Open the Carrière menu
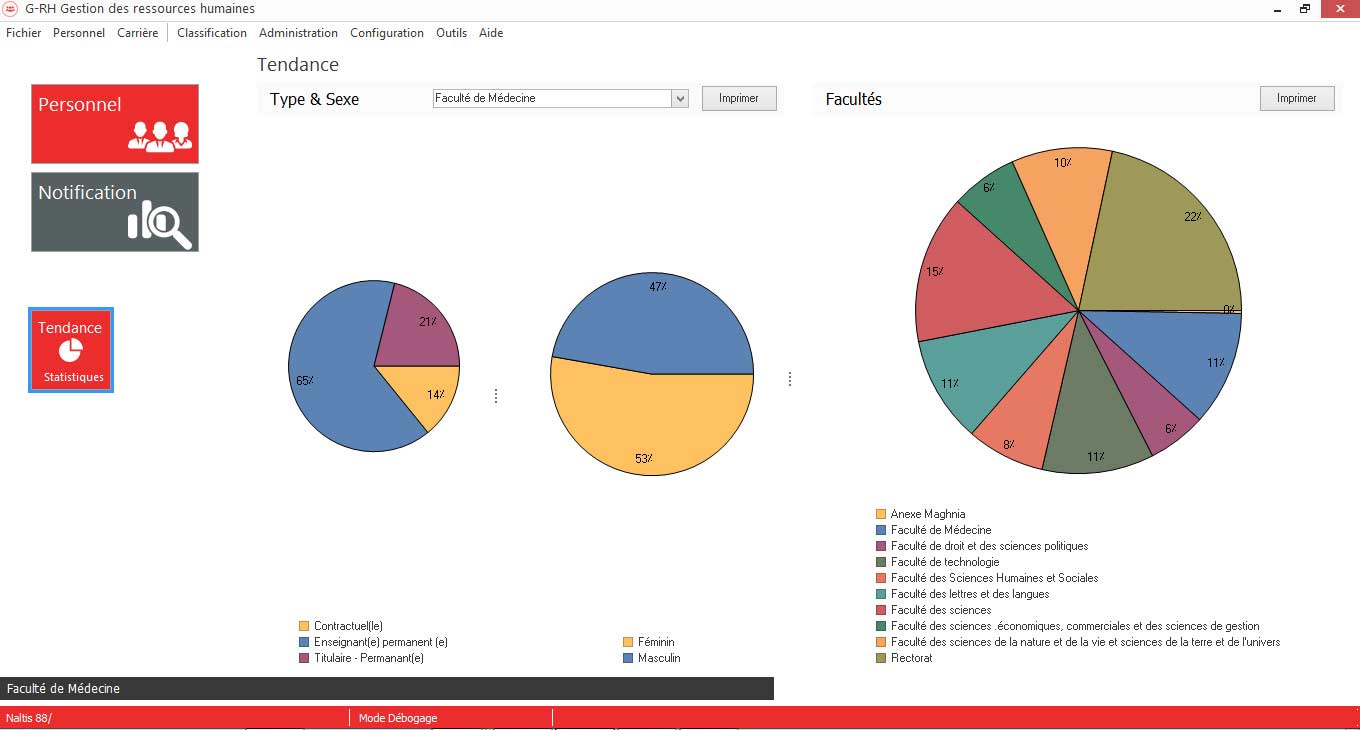 (x=137, y=33)
